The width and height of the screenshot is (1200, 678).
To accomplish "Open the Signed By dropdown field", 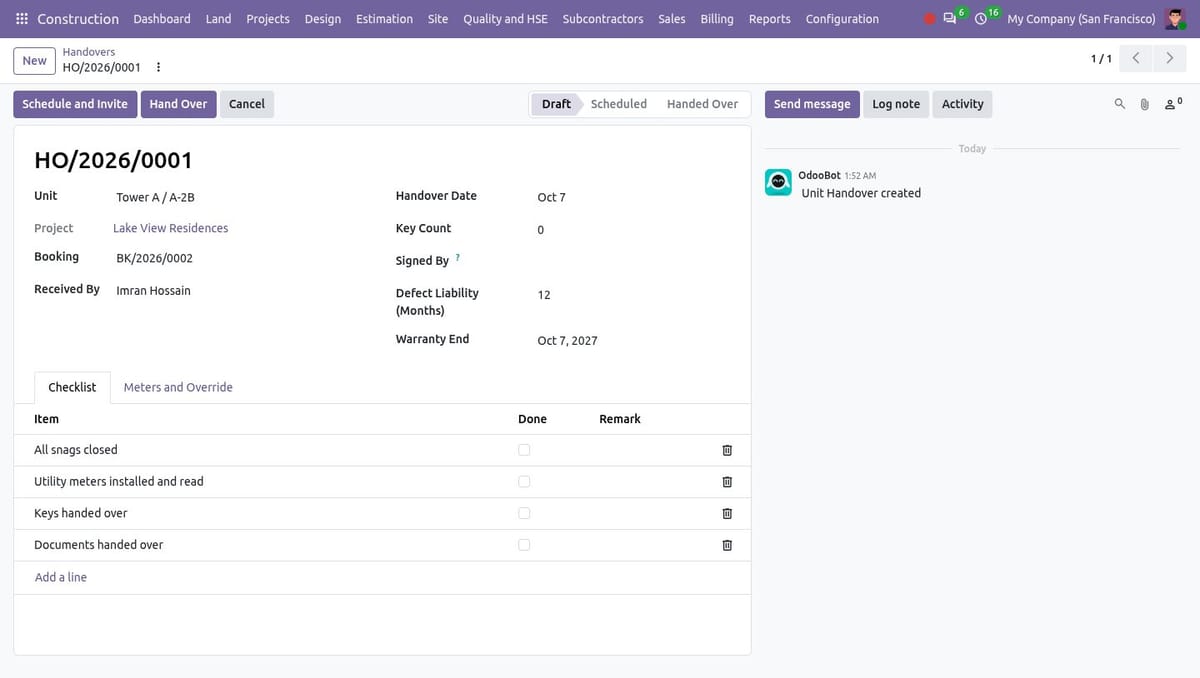I will [632, 261].
